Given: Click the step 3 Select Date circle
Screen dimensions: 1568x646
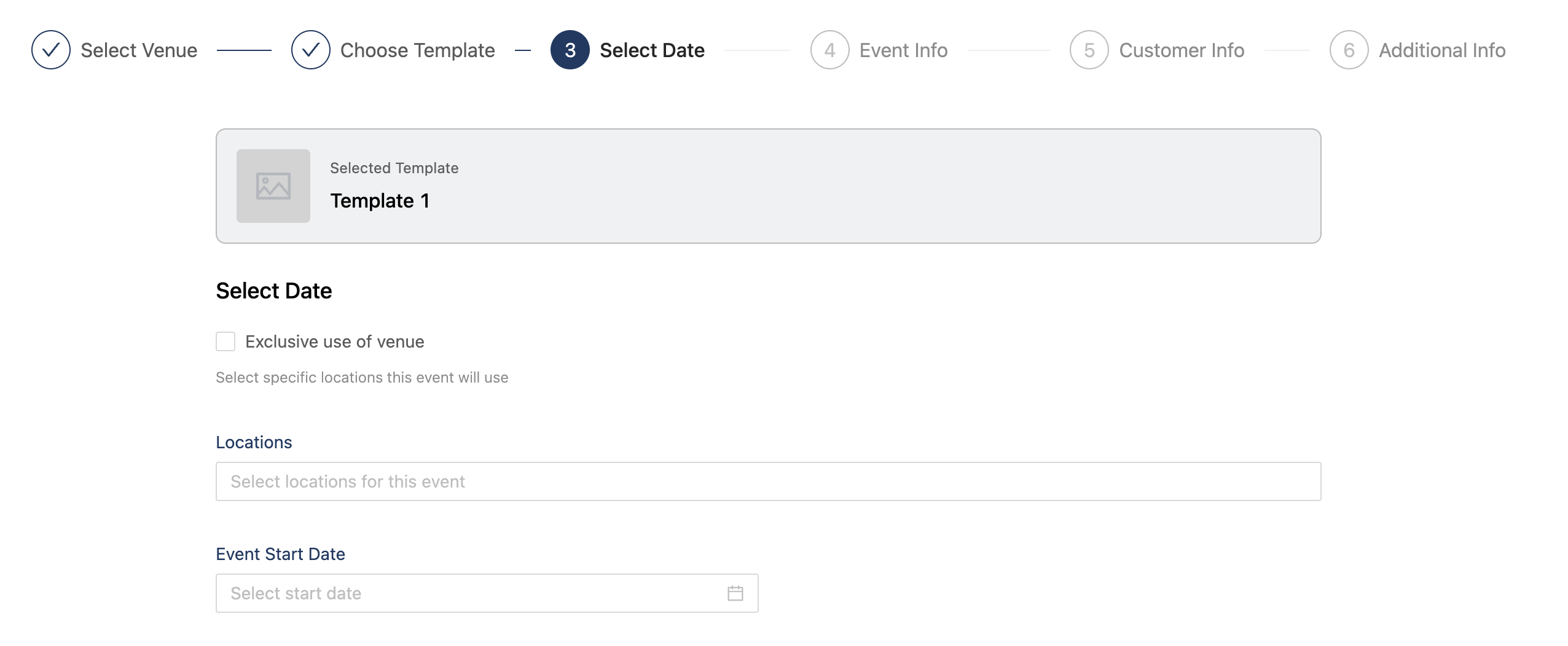Looking at the screenshot, I should click(x=570, y=50).
